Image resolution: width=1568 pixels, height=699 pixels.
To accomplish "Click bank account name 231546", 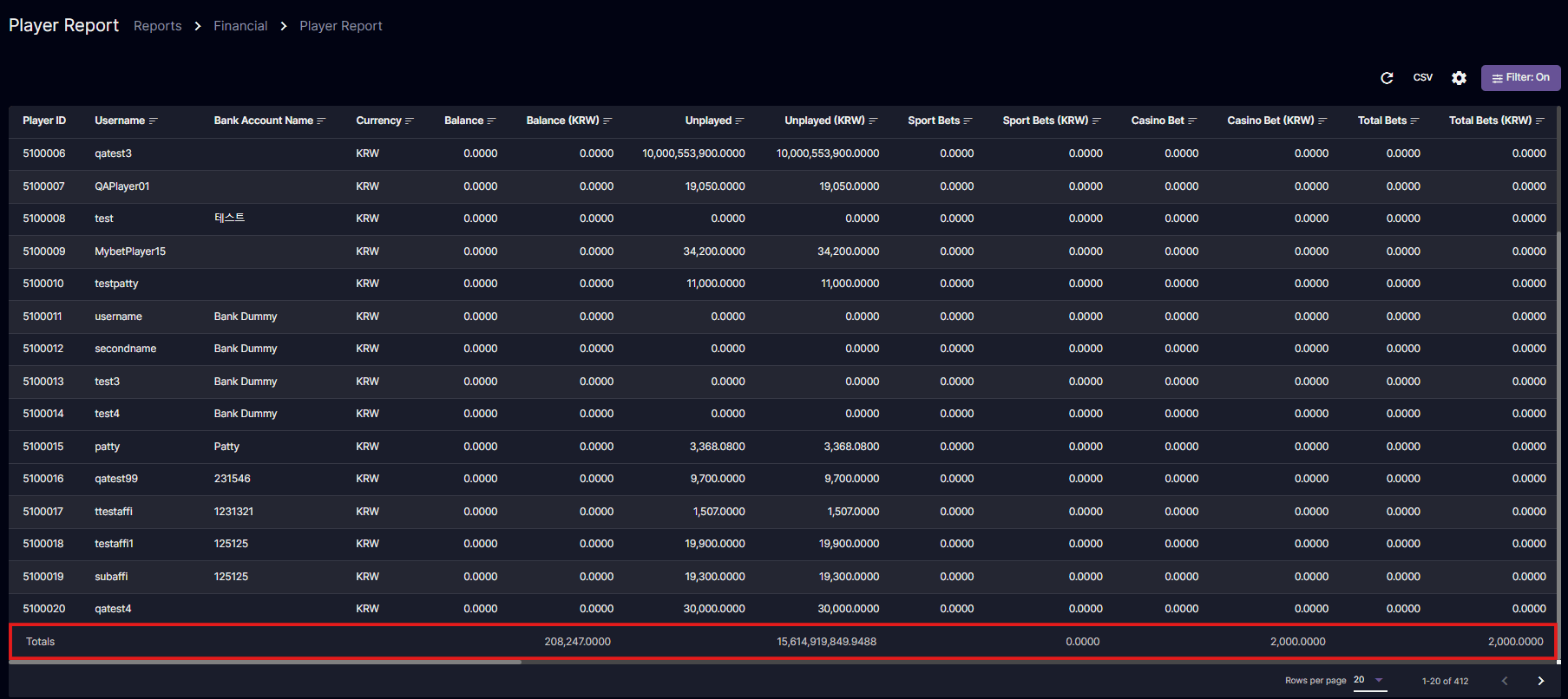I will tap(233, 479).
